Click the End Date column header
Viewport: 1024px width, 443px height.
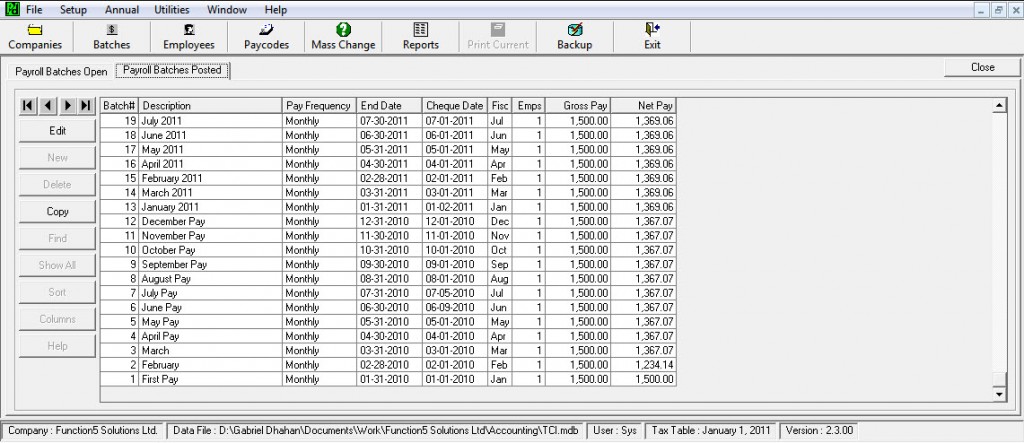coord(390,105)
